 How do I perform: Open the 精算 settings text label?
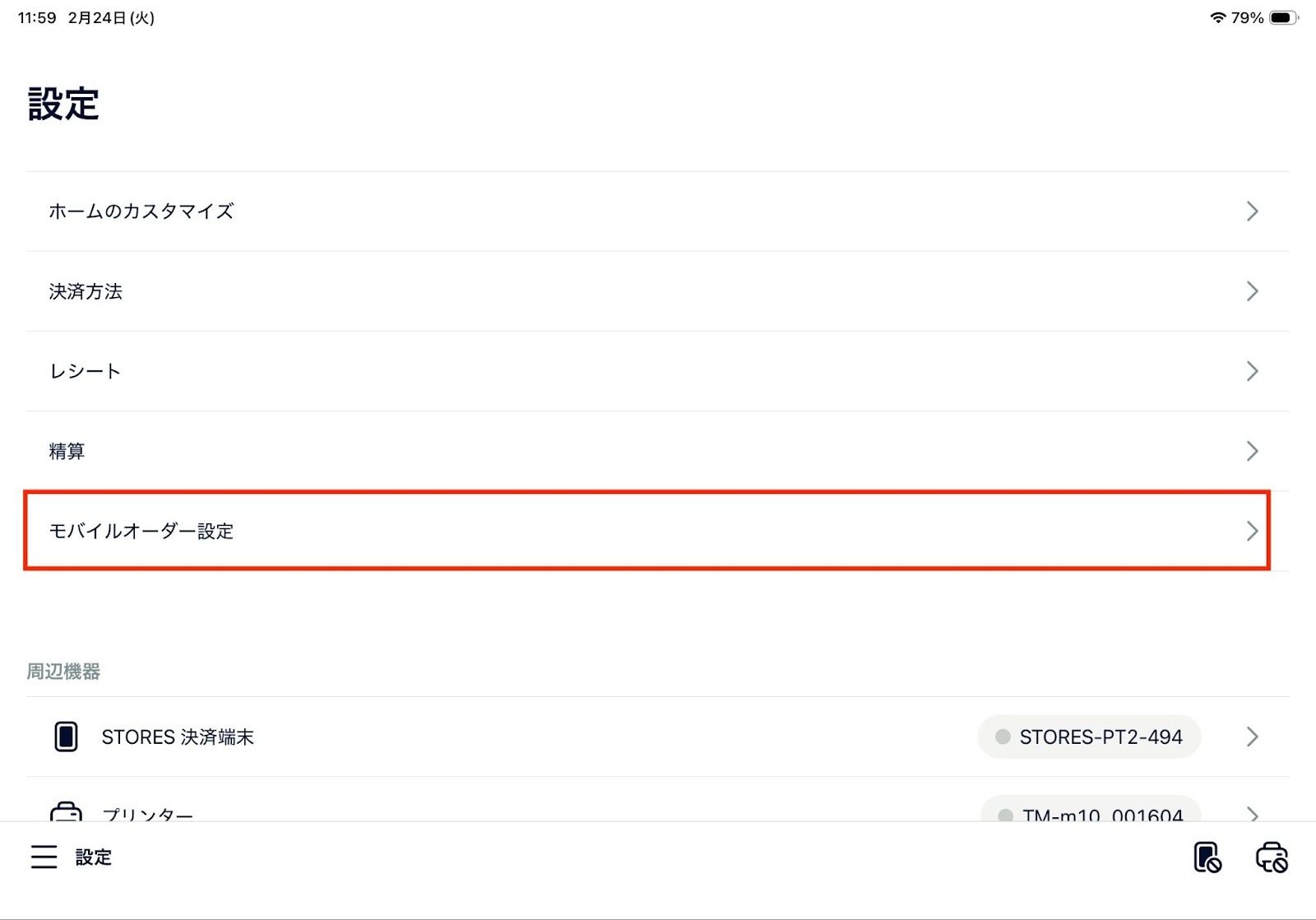tap(67, 451)
